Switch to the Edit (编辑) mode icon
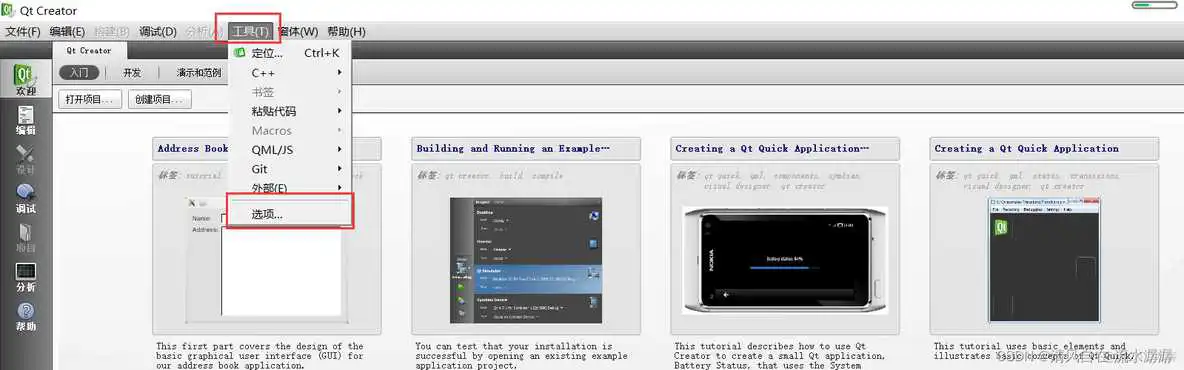Viewport: 1184px width, 370px height. click(26, 120)
